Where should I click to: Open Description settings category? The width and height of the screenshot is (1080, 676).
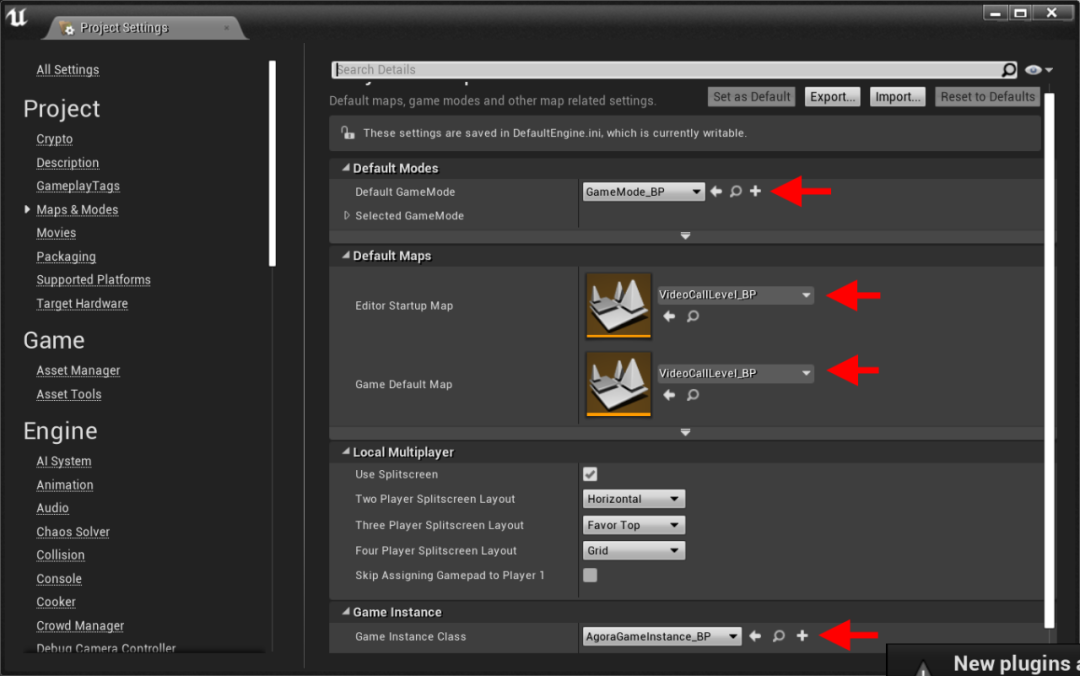(68, 163)
